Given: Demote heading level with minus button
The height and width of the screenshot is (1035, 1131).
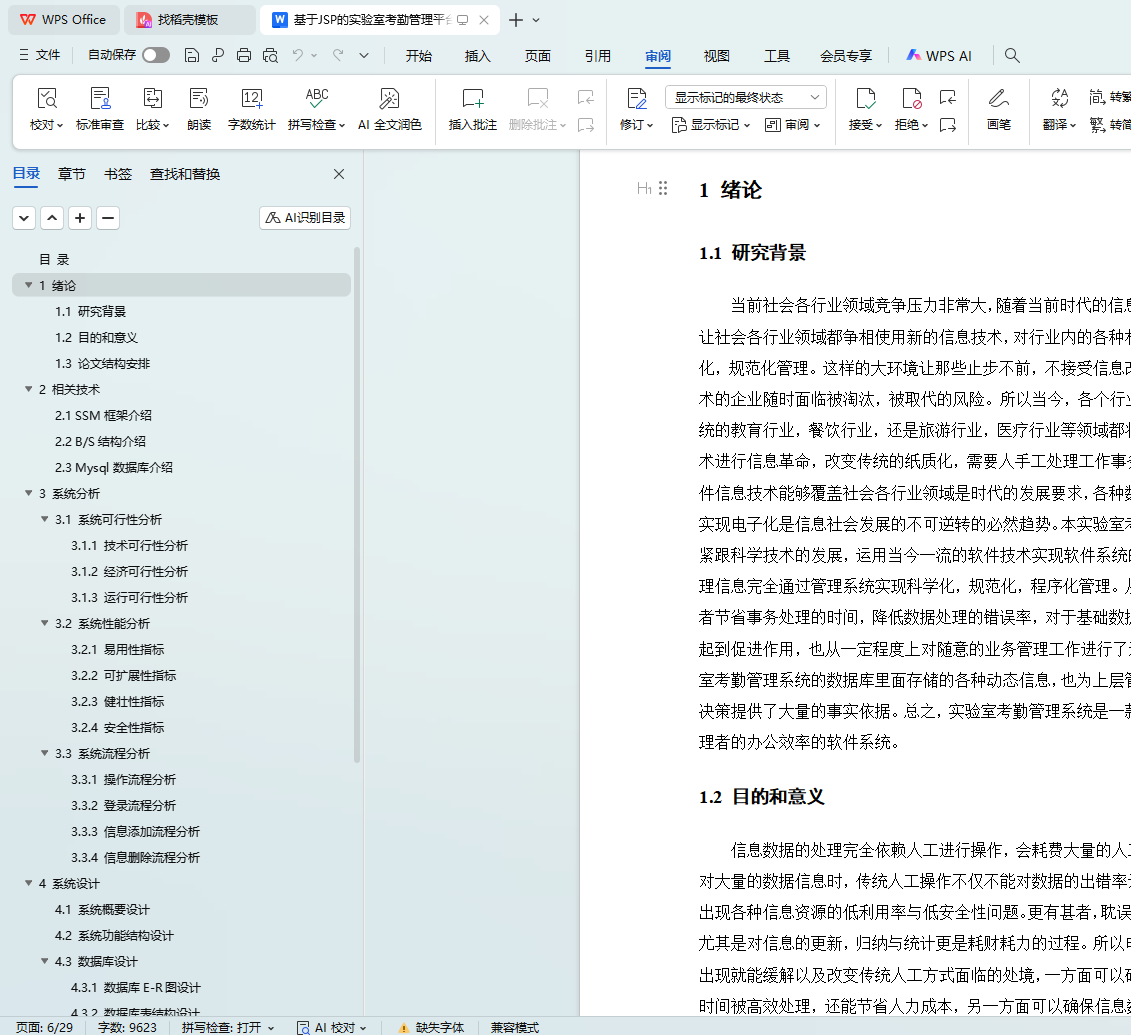Looking at the screenshot, I should 107,218.
